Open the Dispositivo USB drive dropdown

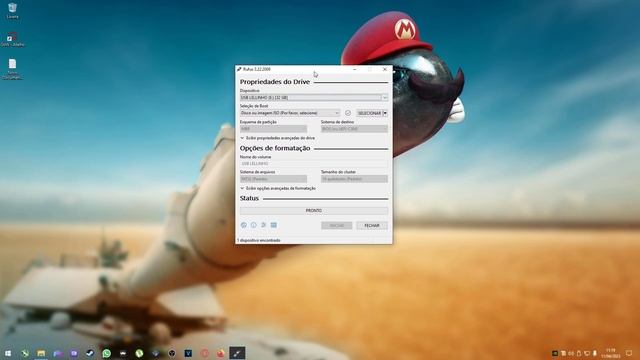313,98
